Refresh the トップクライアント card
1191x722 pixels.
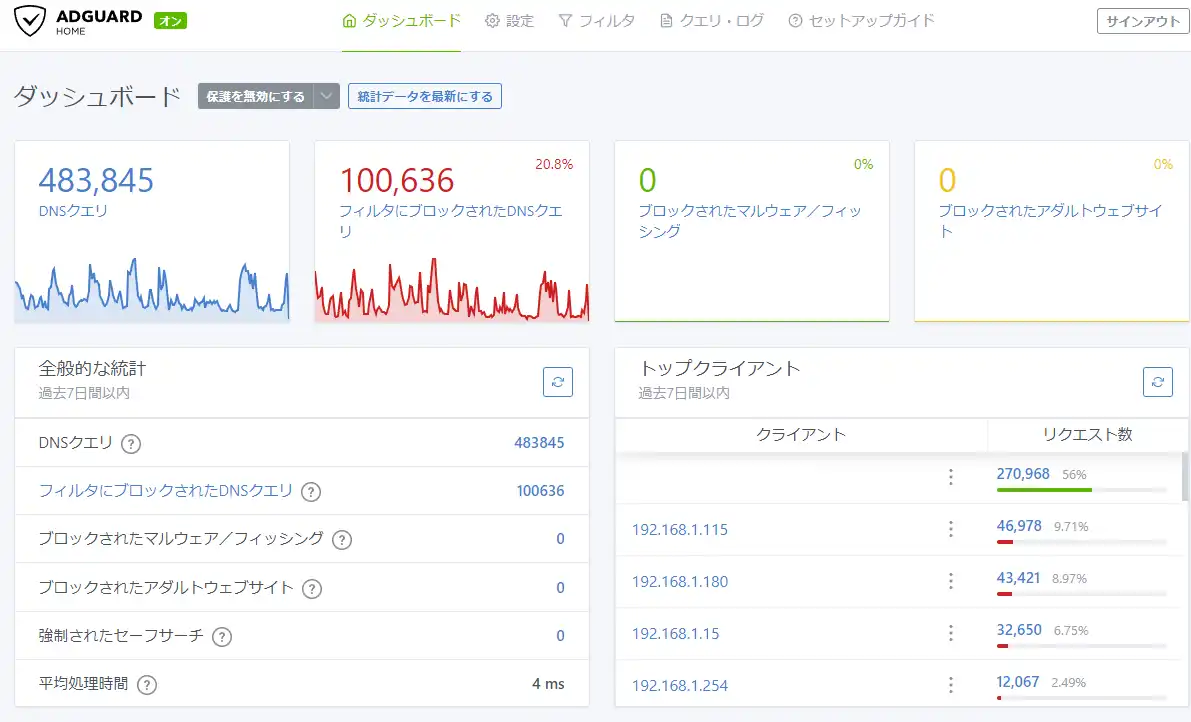[1158, 382]
